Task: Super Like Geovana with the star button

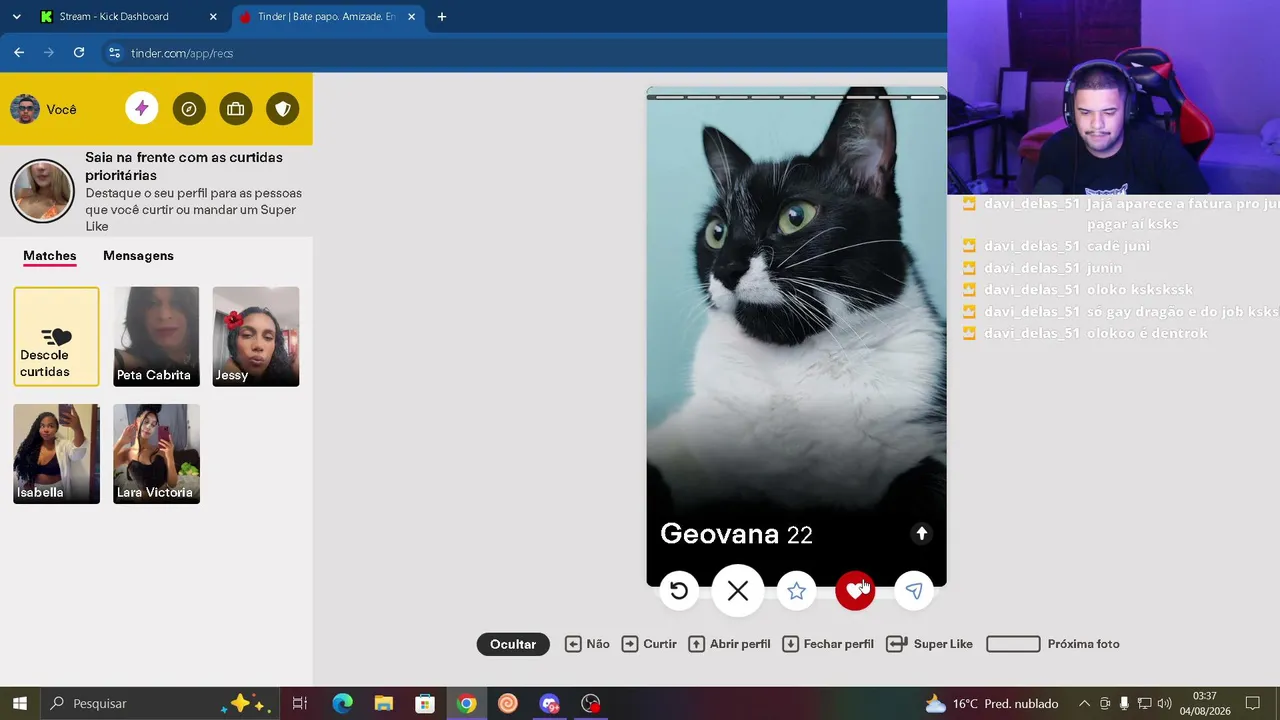Action: click(796, 591)
